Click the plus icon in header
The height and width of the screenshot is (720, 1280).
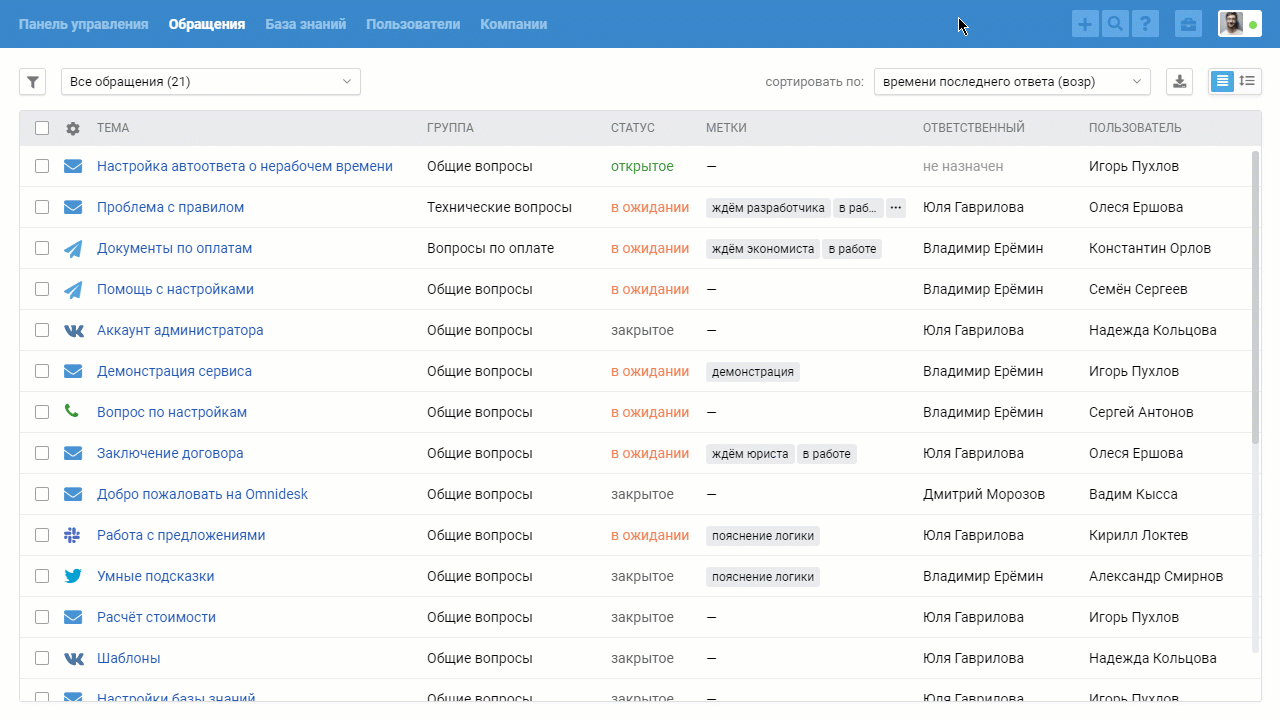[x=1084, y=24]
